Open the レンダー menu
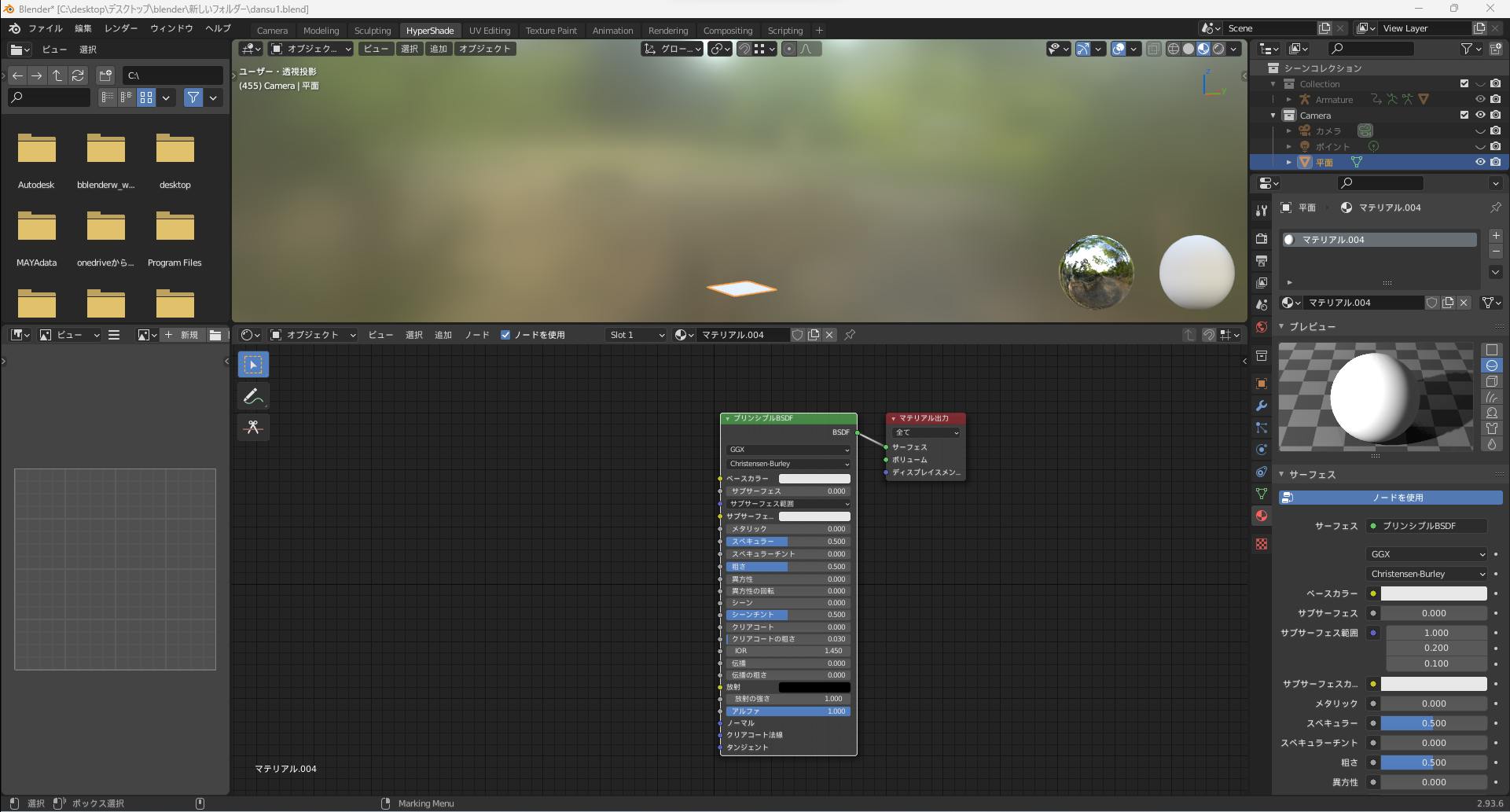The width and height of the screenshot is (1510, 812). 120,28
